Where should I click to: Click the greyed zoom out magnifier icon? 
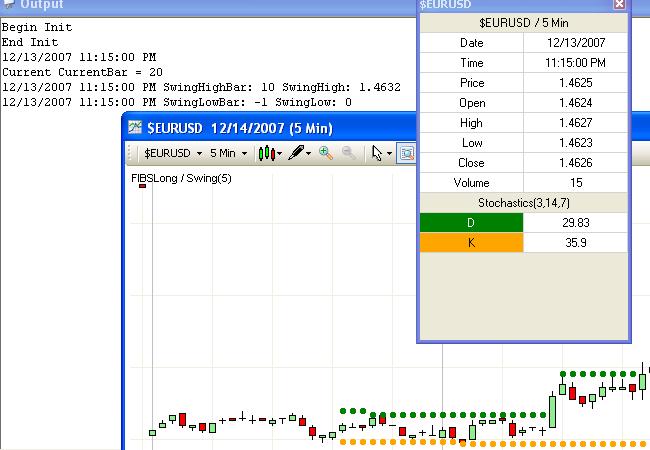click(348, 153)
